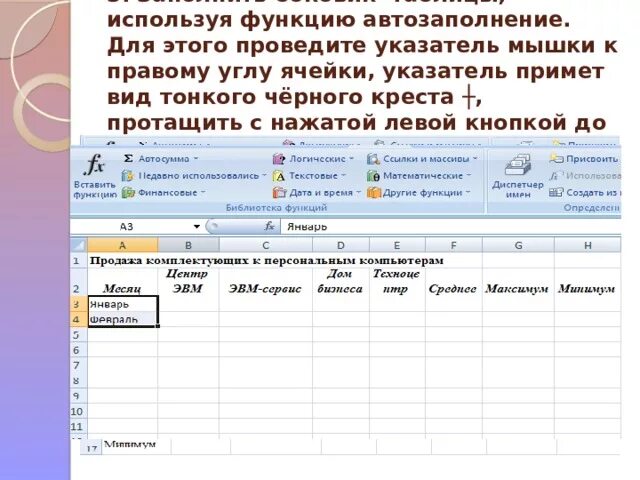Click the formula bar fx button

point(269,226)
